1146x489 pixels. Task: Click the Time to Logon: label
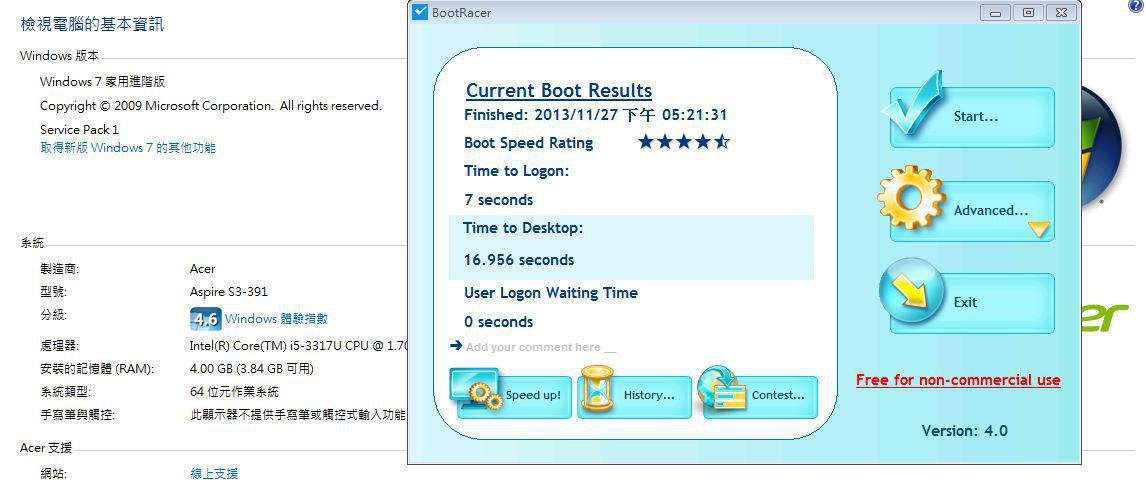(517, 171)
